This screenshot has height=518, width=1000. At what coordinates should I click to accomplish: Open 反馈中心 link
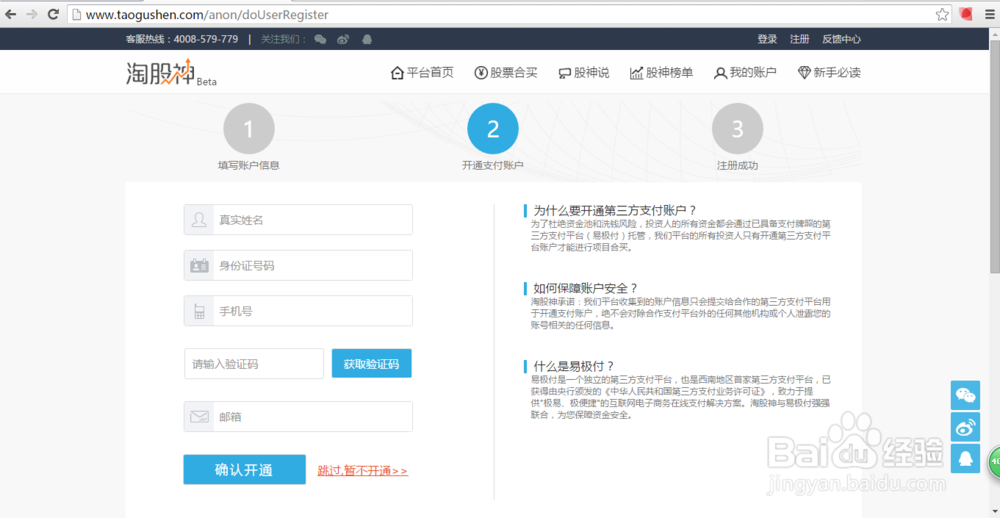[841, 39]
